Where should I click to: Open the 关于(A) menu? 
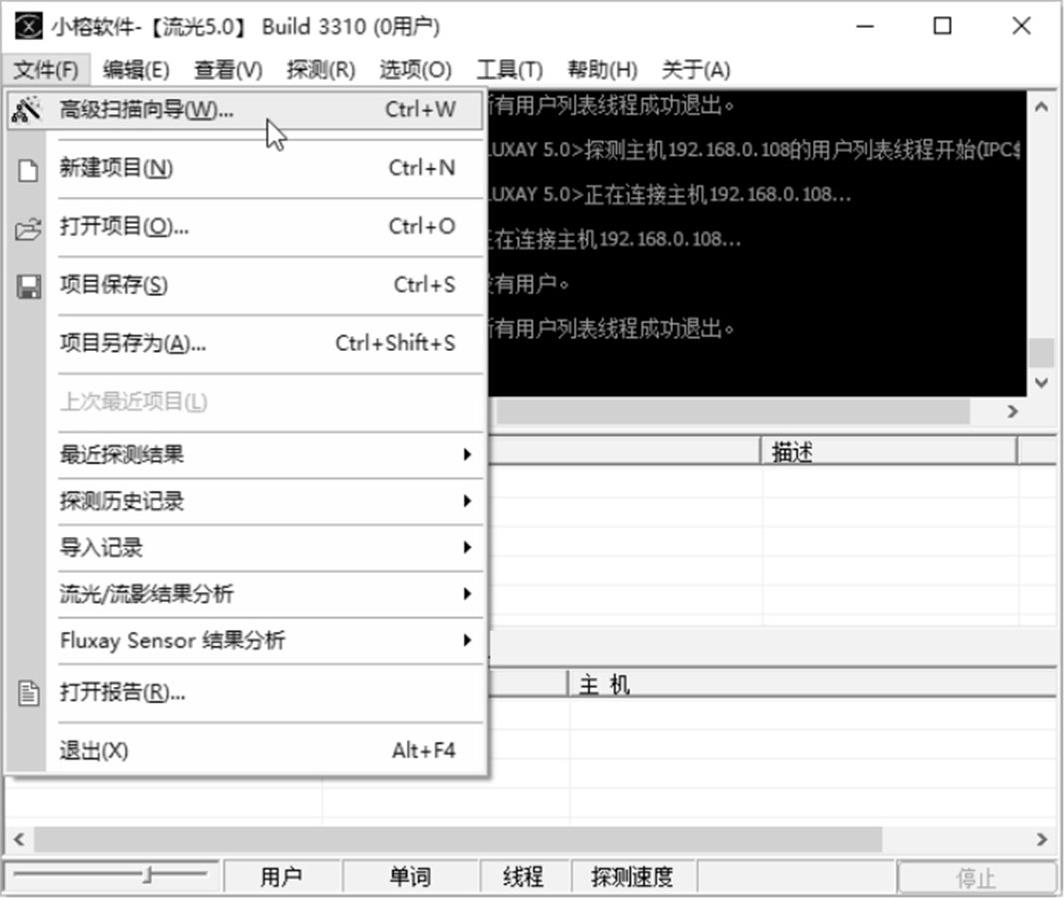(x=696, y=69)
